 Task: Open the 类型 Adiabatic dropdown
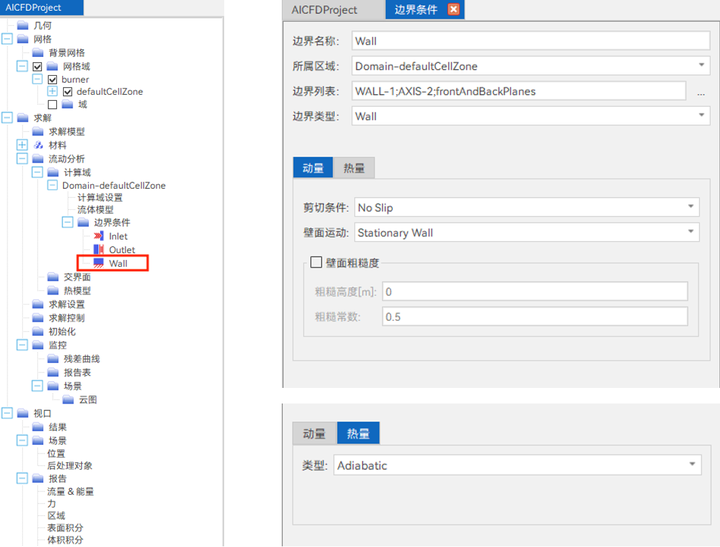518,465
